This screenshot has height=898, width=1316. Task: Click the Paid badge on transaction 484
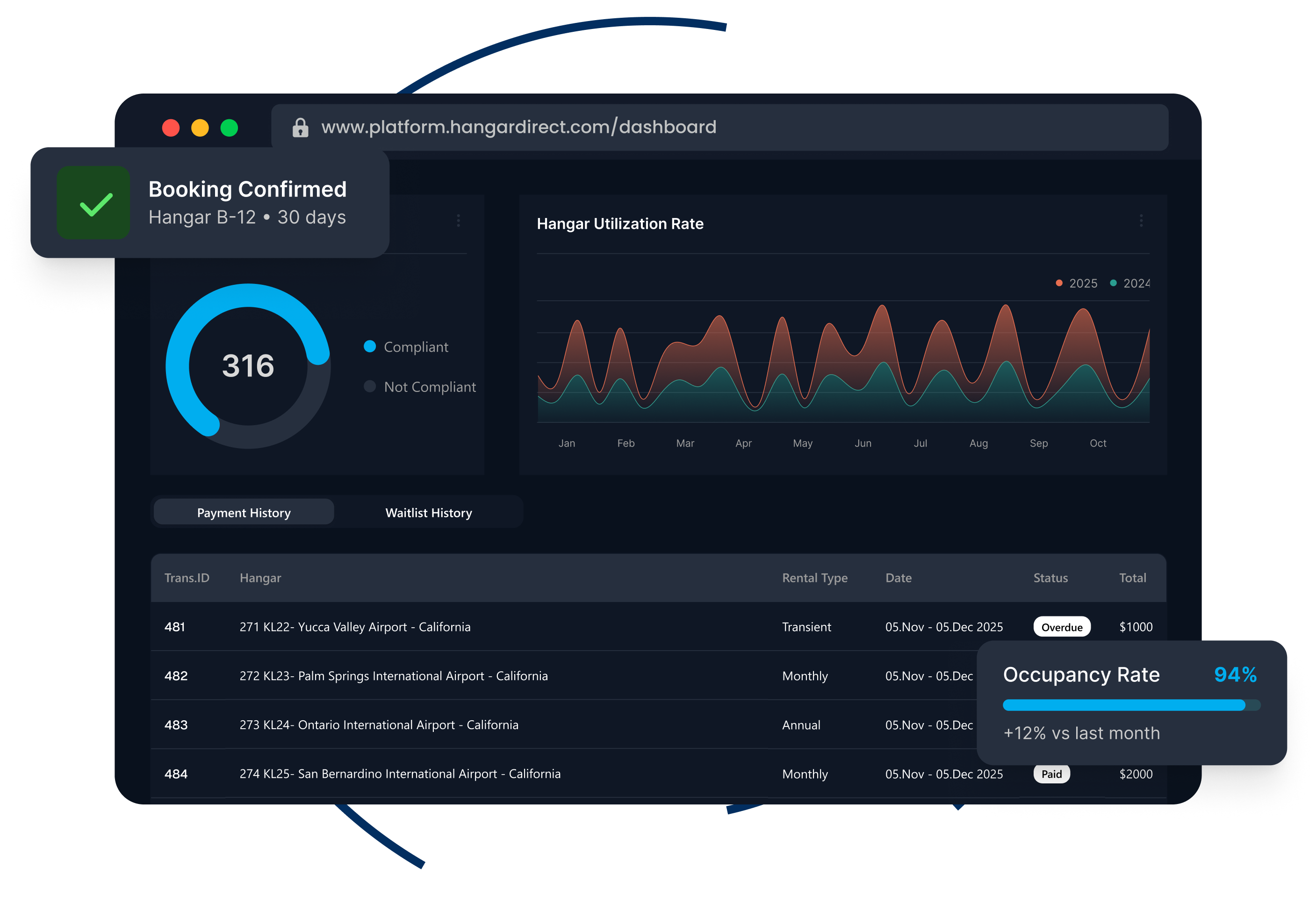point(1051,774)
